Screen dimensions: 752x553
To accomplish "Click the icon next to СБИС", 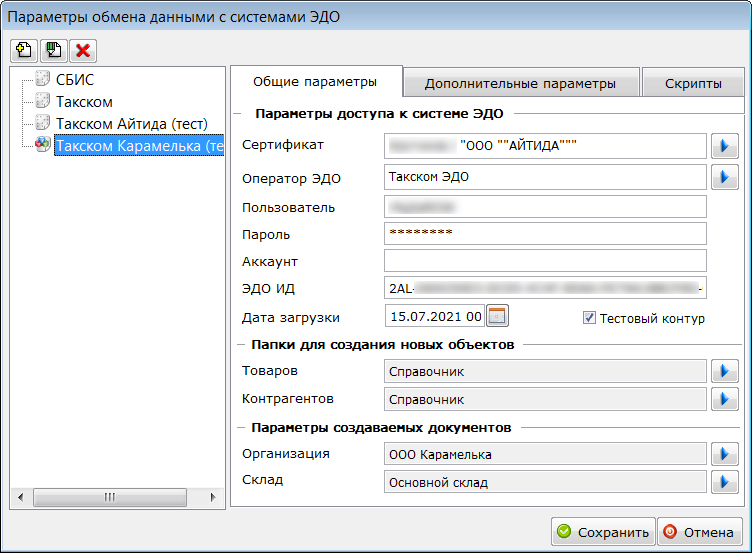I will pyautogui.click(x=43, y=79).
